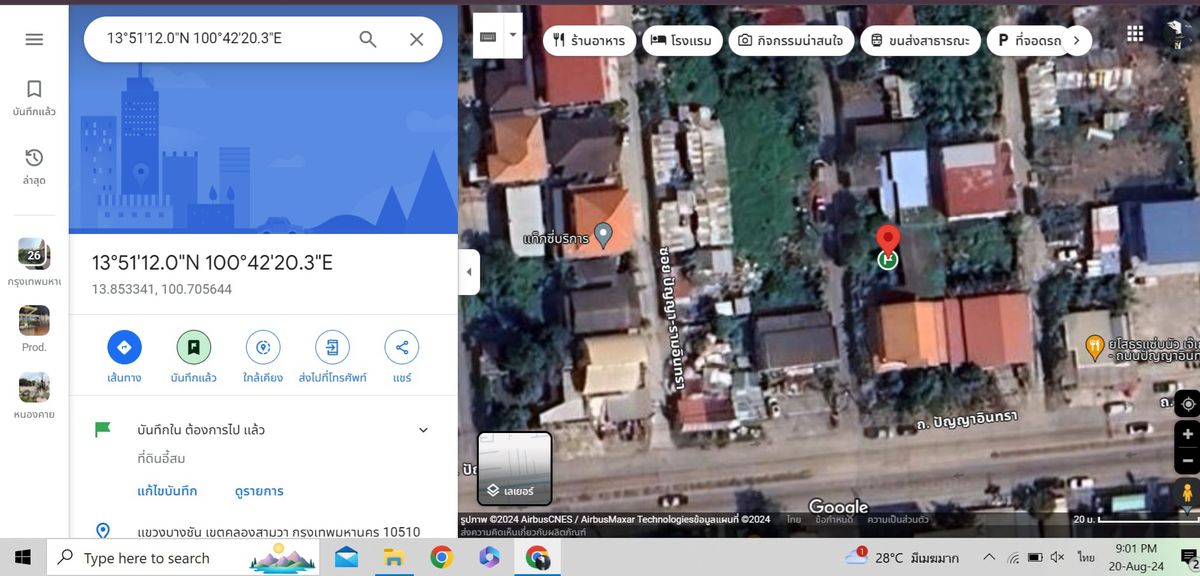This screenshot has height=576, width=1200.
Task: Click the orange restaurant marker ยโสธรแซ่บนัว
Action: (1096, 347)
